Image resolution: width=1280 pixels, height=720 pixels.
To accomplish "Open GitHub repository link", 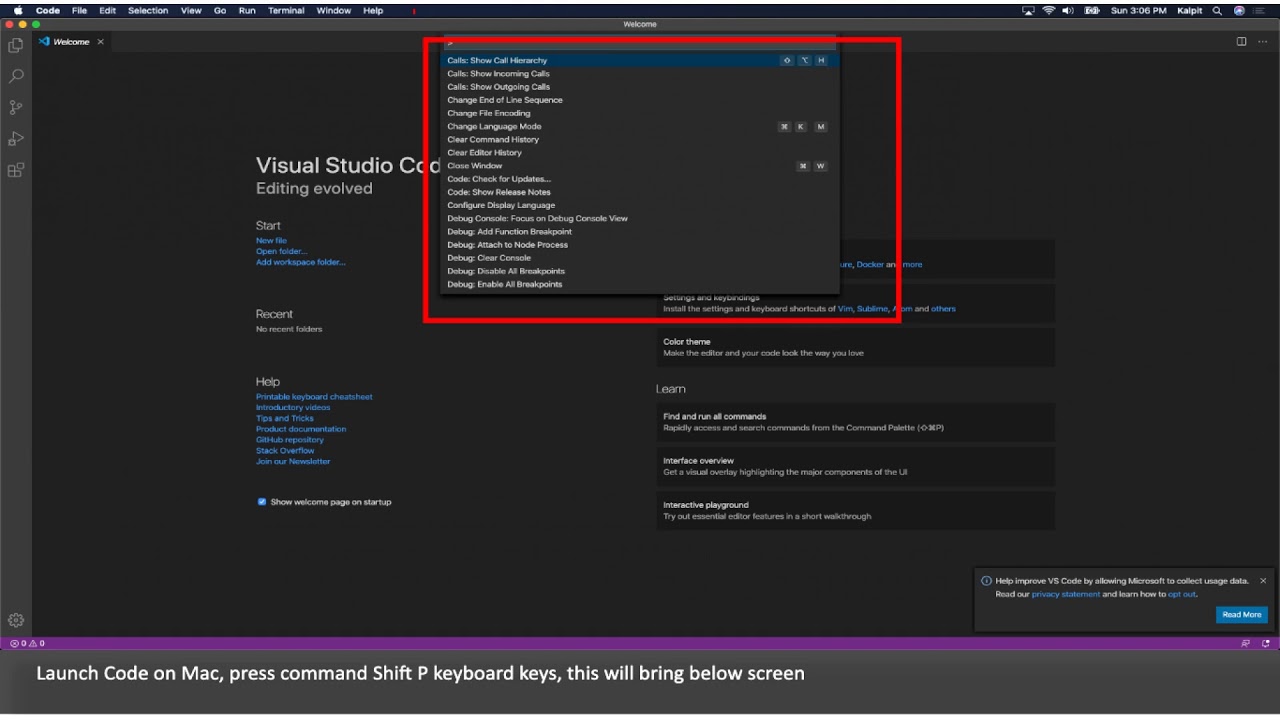I will click(x=290, y=440).
